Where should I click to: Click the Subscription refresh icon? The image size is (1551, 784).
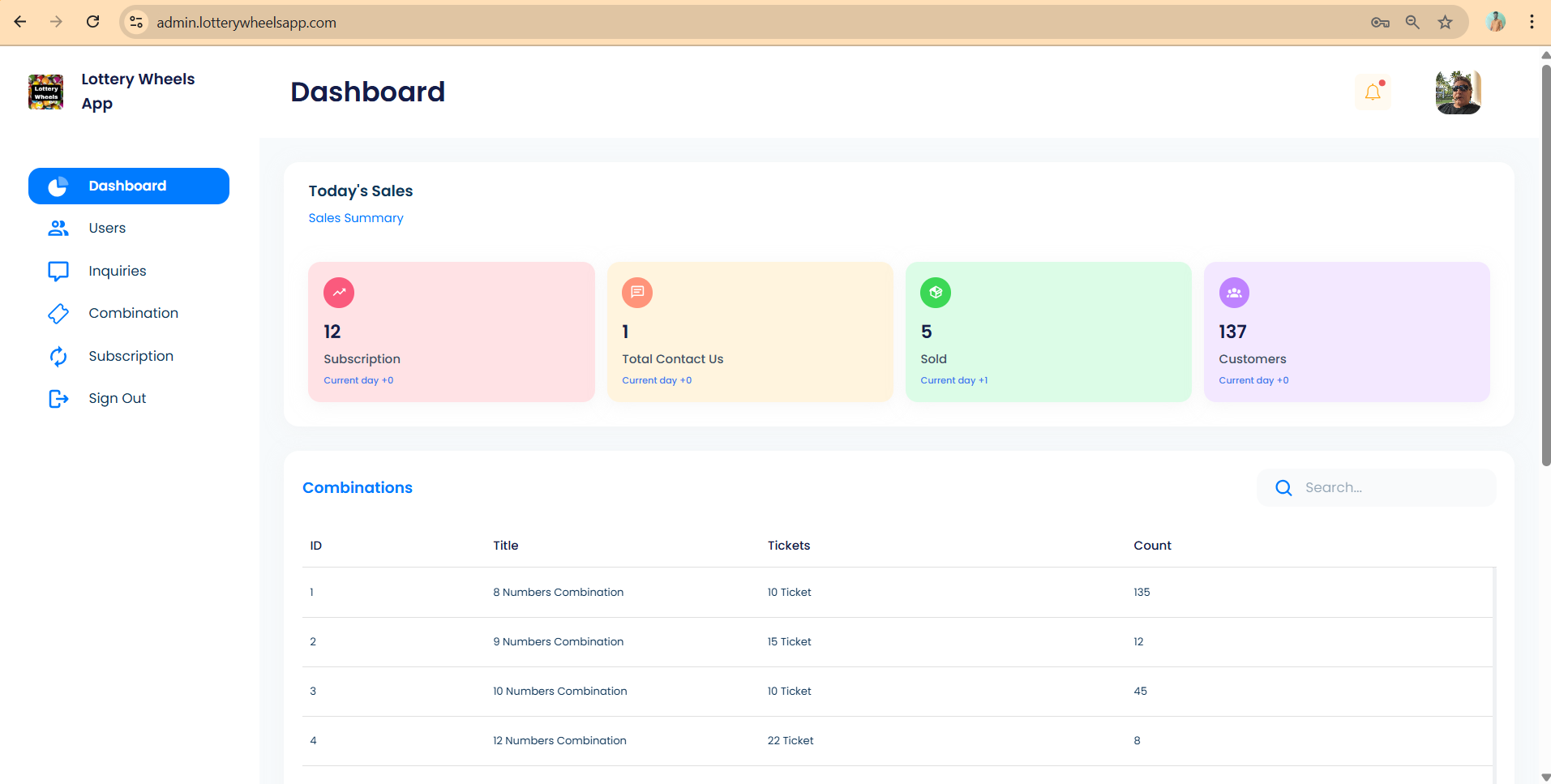pos(58,356)
